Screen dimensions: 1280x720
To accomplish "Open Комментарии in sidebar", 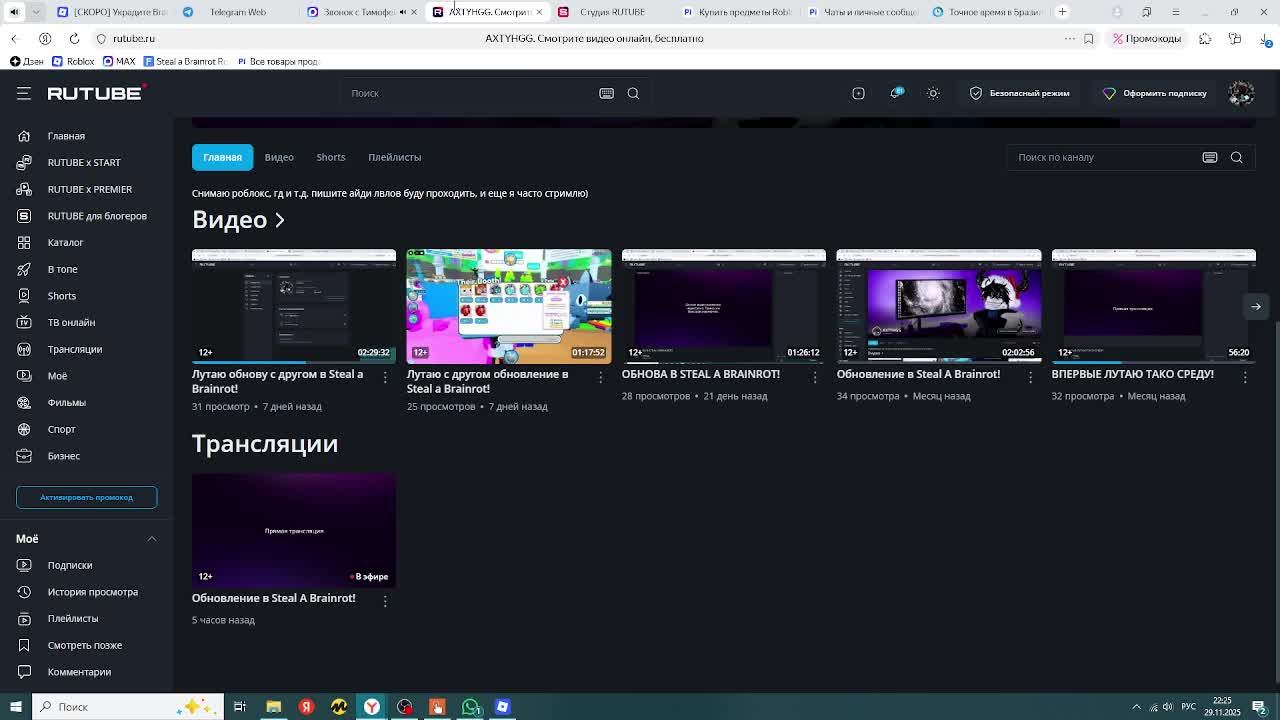I will coord(79,672).
